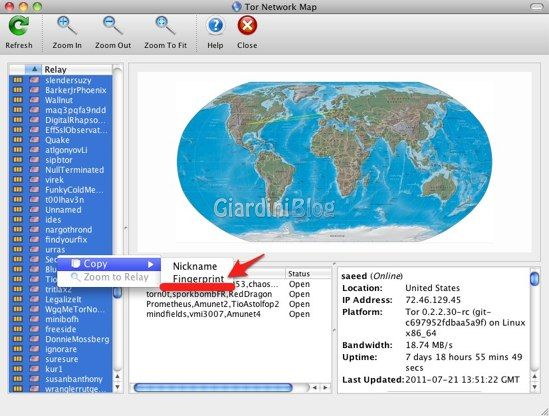The width and height of the screenshot is (549, 416).
Task: Click the red Close toolbar icon
Action: pyautogui.click(x=247, y=26)
